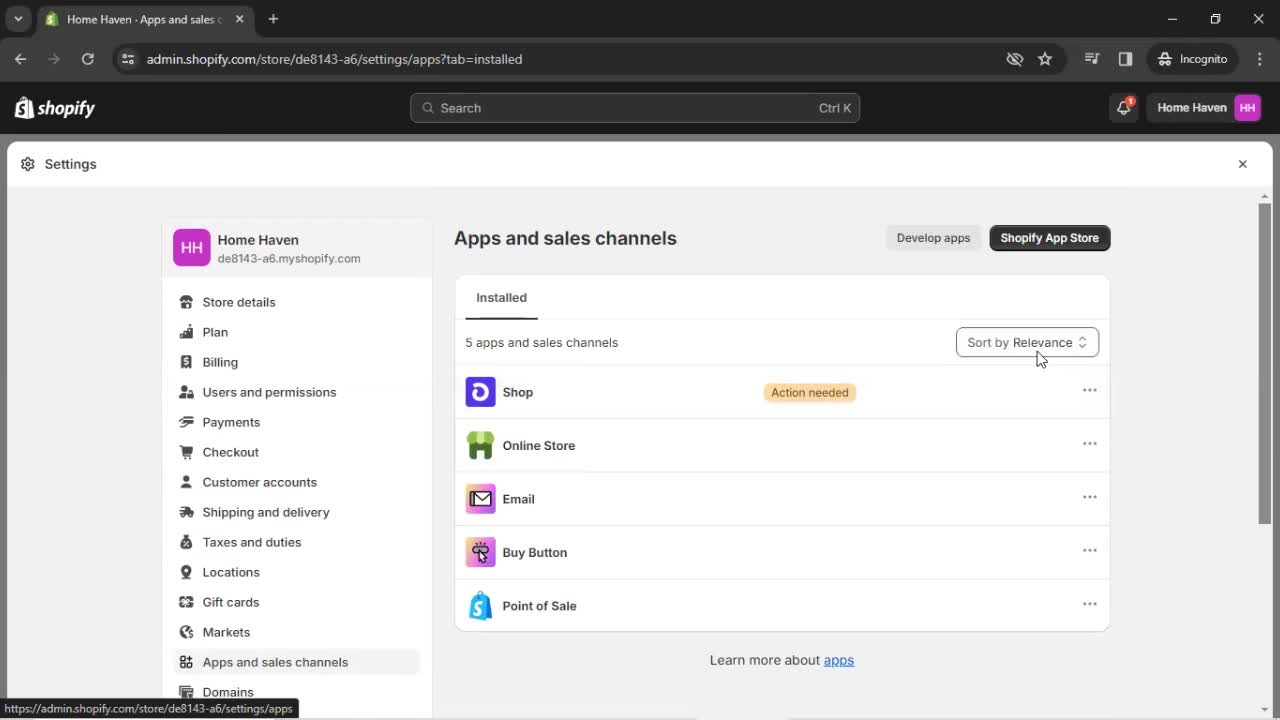
Task: Open Billing settings
Action: pyautogui.click(x=296, y=362)
